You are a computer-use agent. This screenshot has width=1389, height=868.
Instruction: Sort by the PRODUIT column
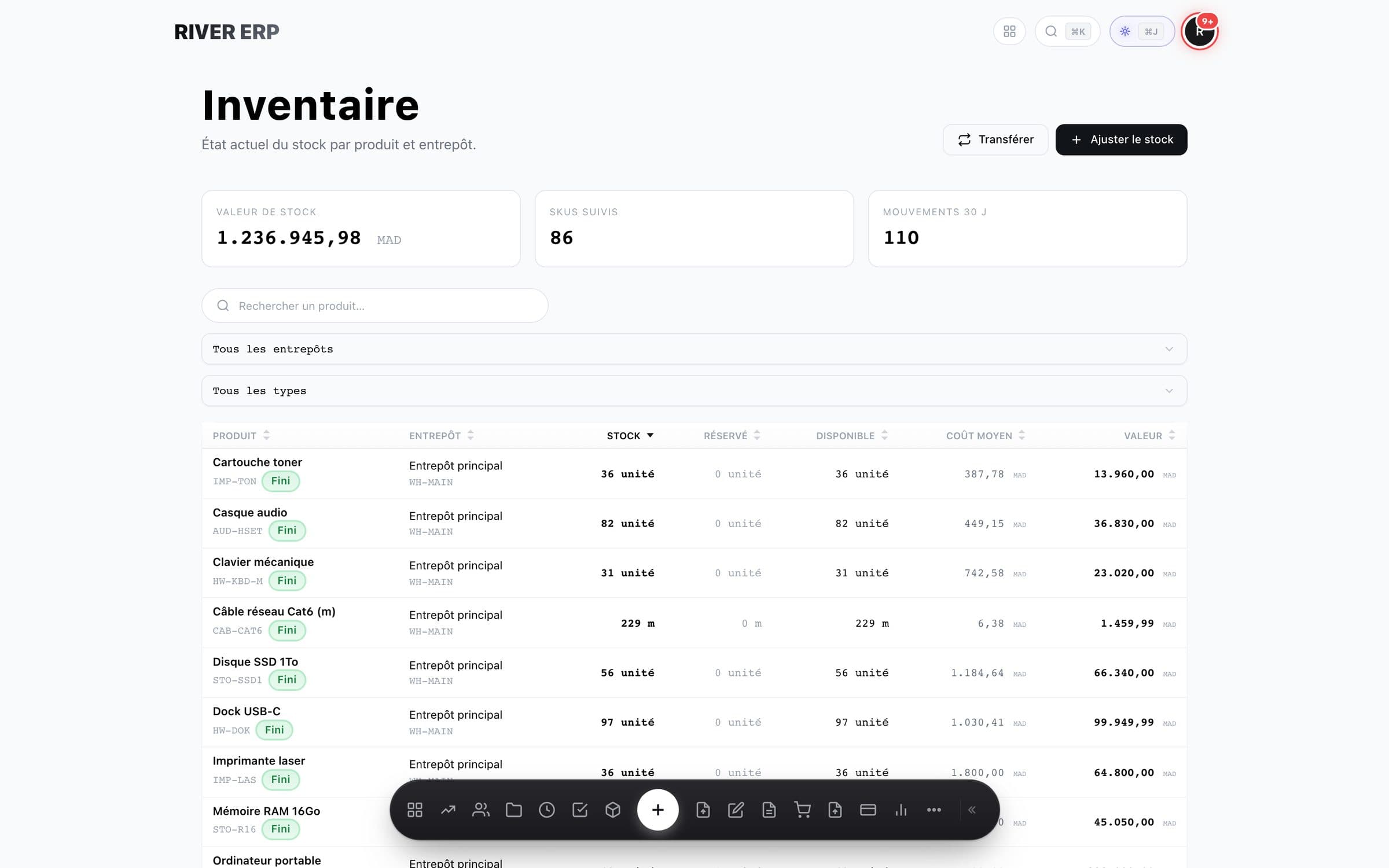coord(241,435)
